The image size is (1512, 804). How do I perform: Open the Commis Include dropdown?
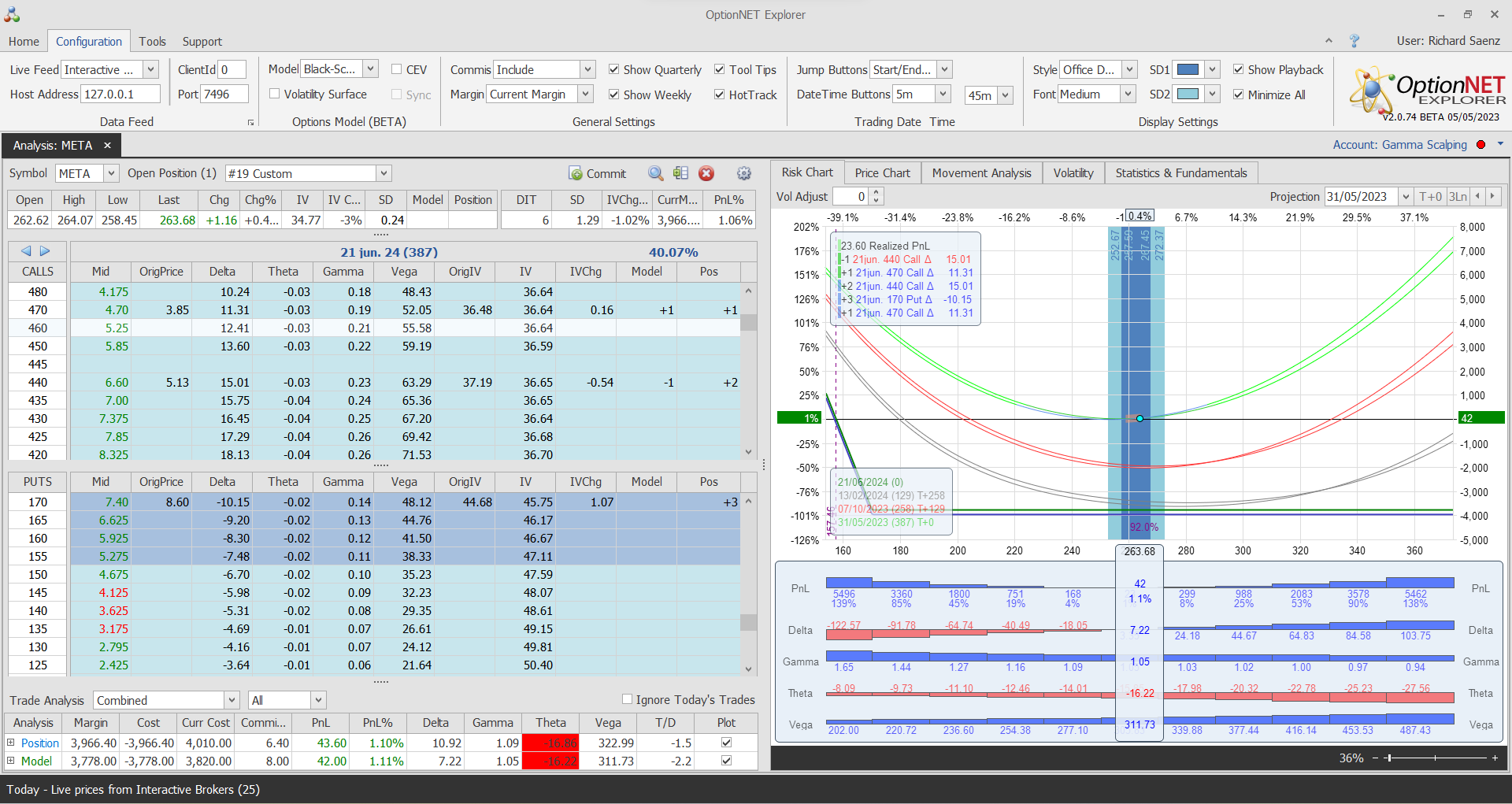point(587,69)
